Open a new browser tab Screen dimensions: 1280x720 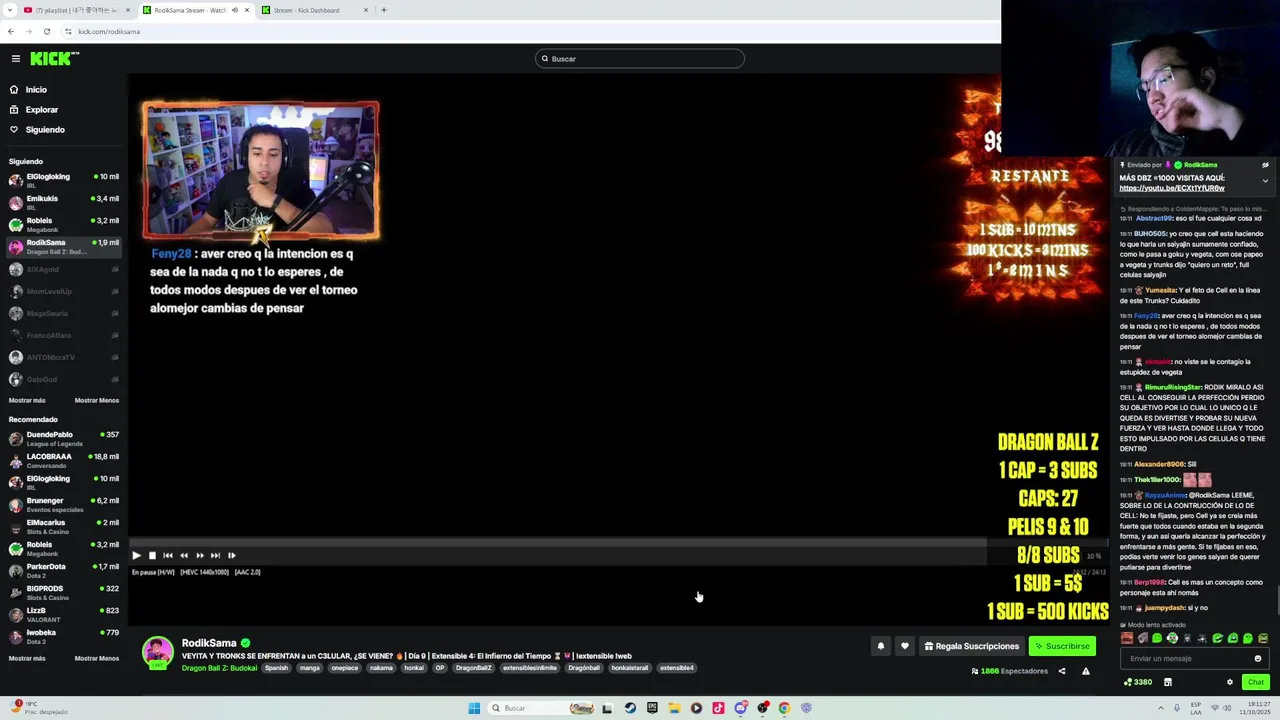[x=383, y=10]
